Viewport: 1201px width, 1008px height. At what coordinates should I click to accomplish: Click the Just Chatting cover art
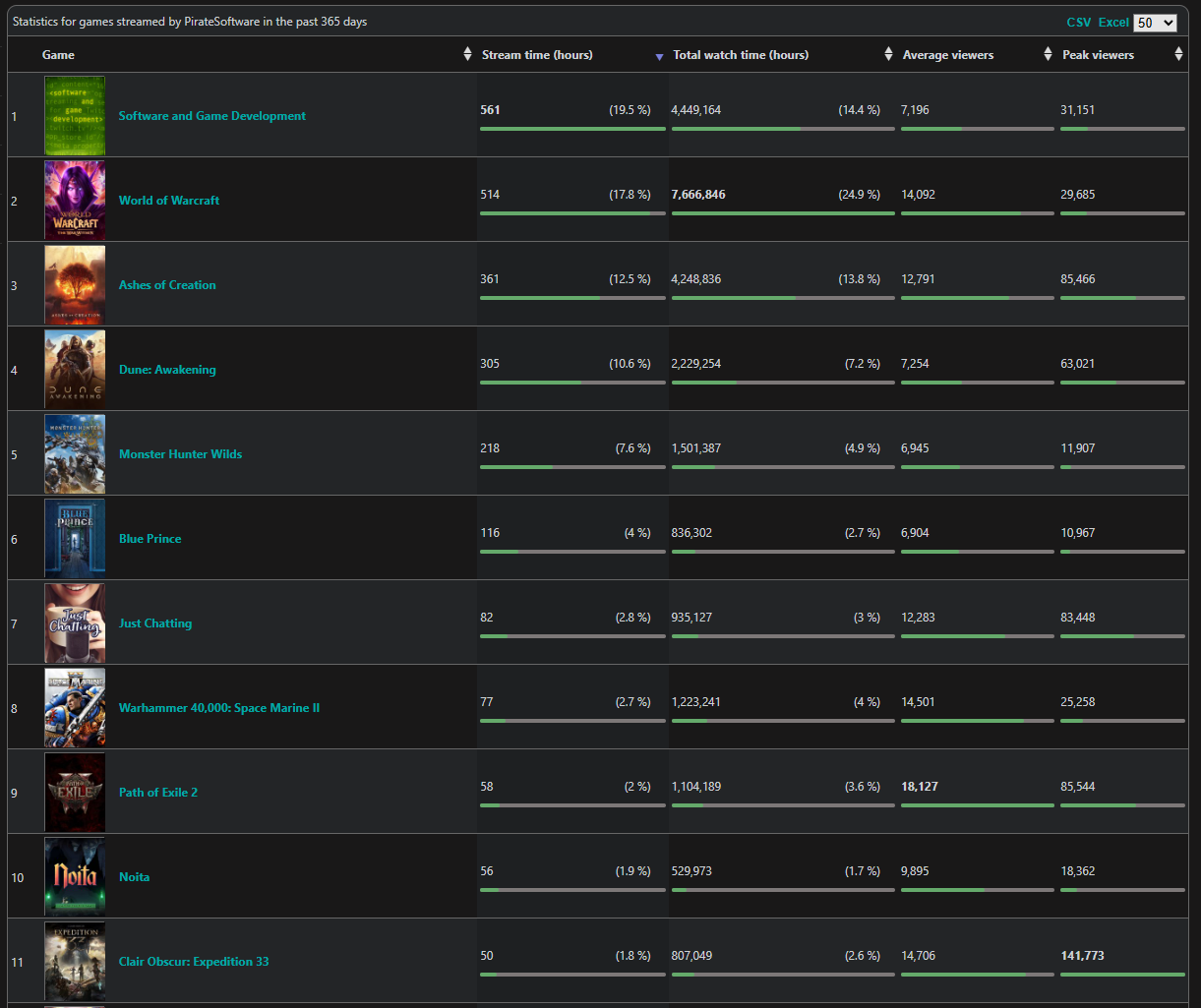(75, 623)
